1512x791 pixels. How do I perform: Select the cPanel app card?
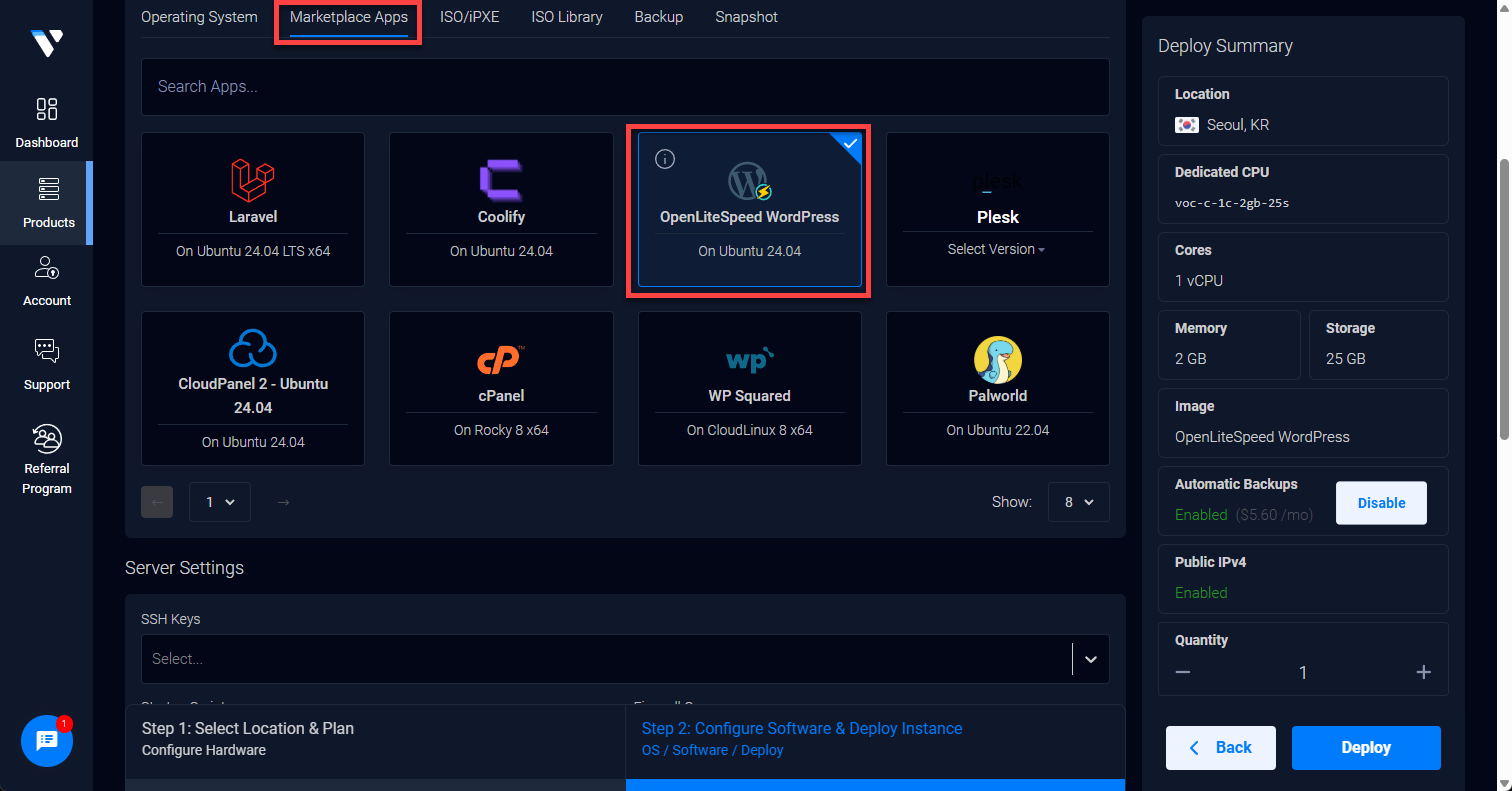[501, 389]
